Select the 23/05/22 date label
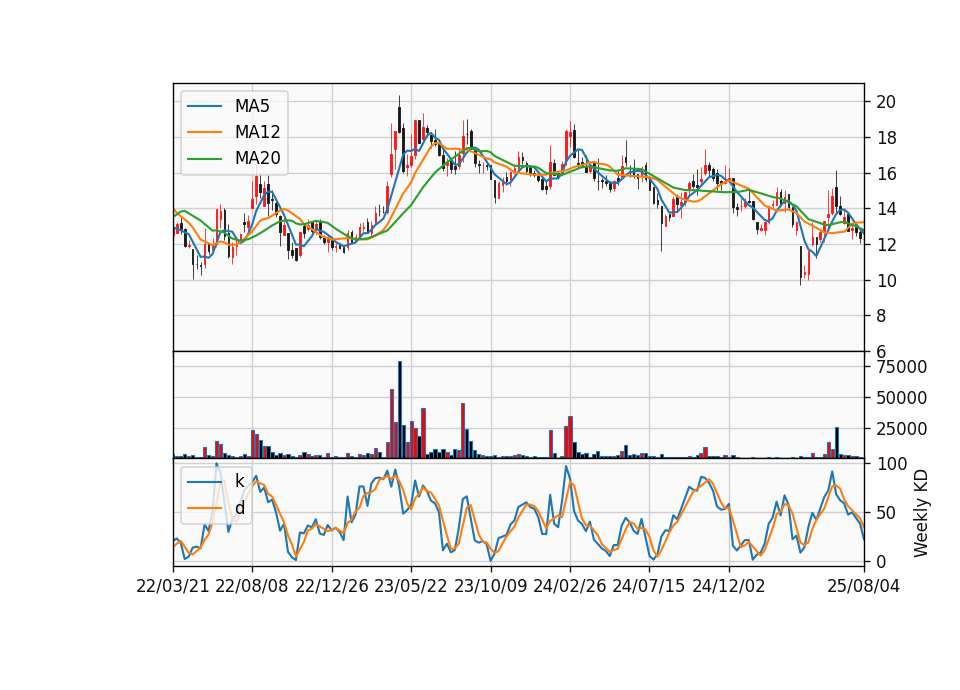The image size is (960, 690). point(411,586)
